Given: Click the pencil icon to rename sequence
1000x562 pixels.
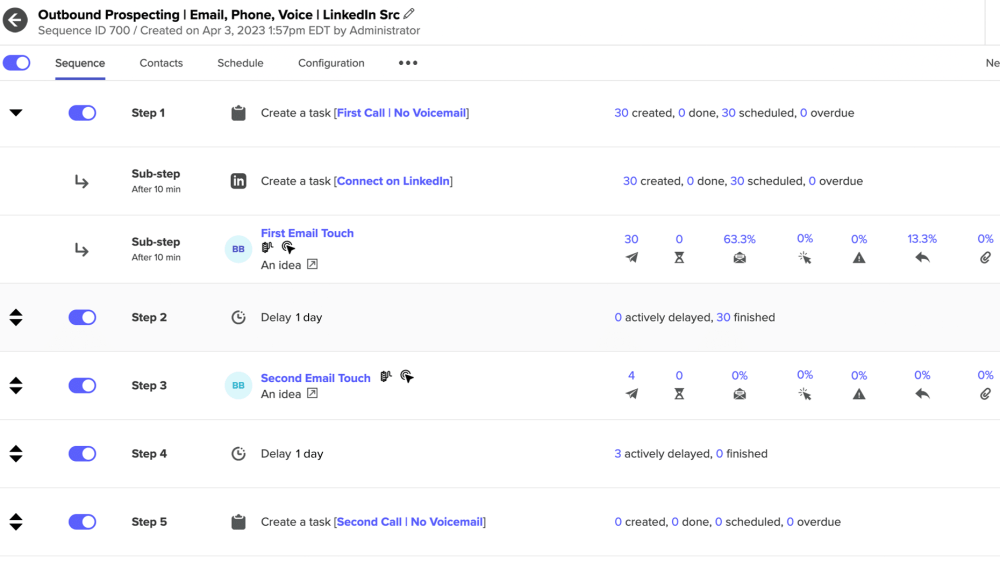Looking at the screenshot, I should click(409, 14).
